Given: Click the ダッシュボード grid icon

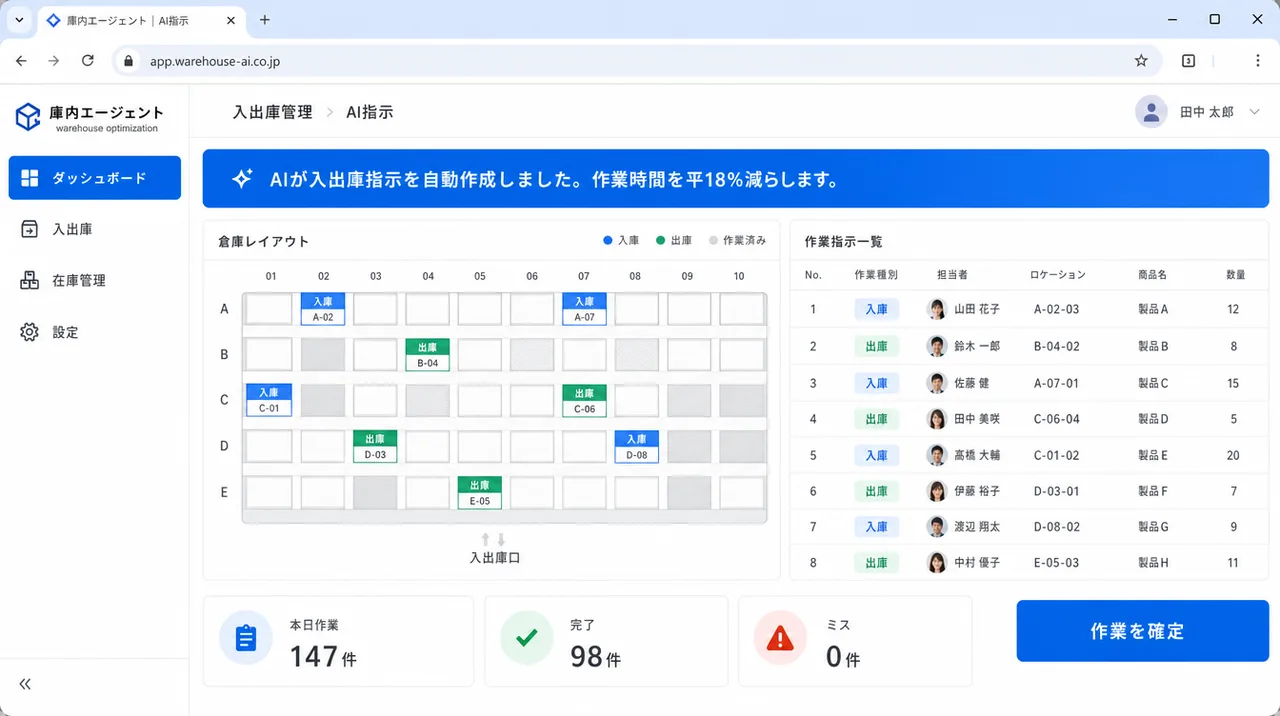Looking at the screenshot, I should click(29, 178).
